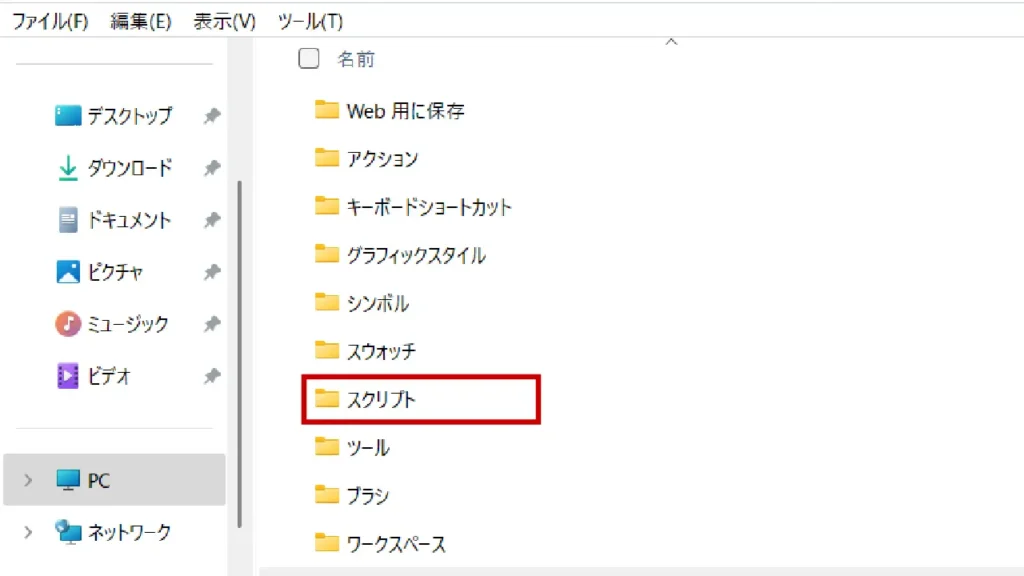Open the ファイル(F) menu

pyautogui.click(x=50, y=21)
